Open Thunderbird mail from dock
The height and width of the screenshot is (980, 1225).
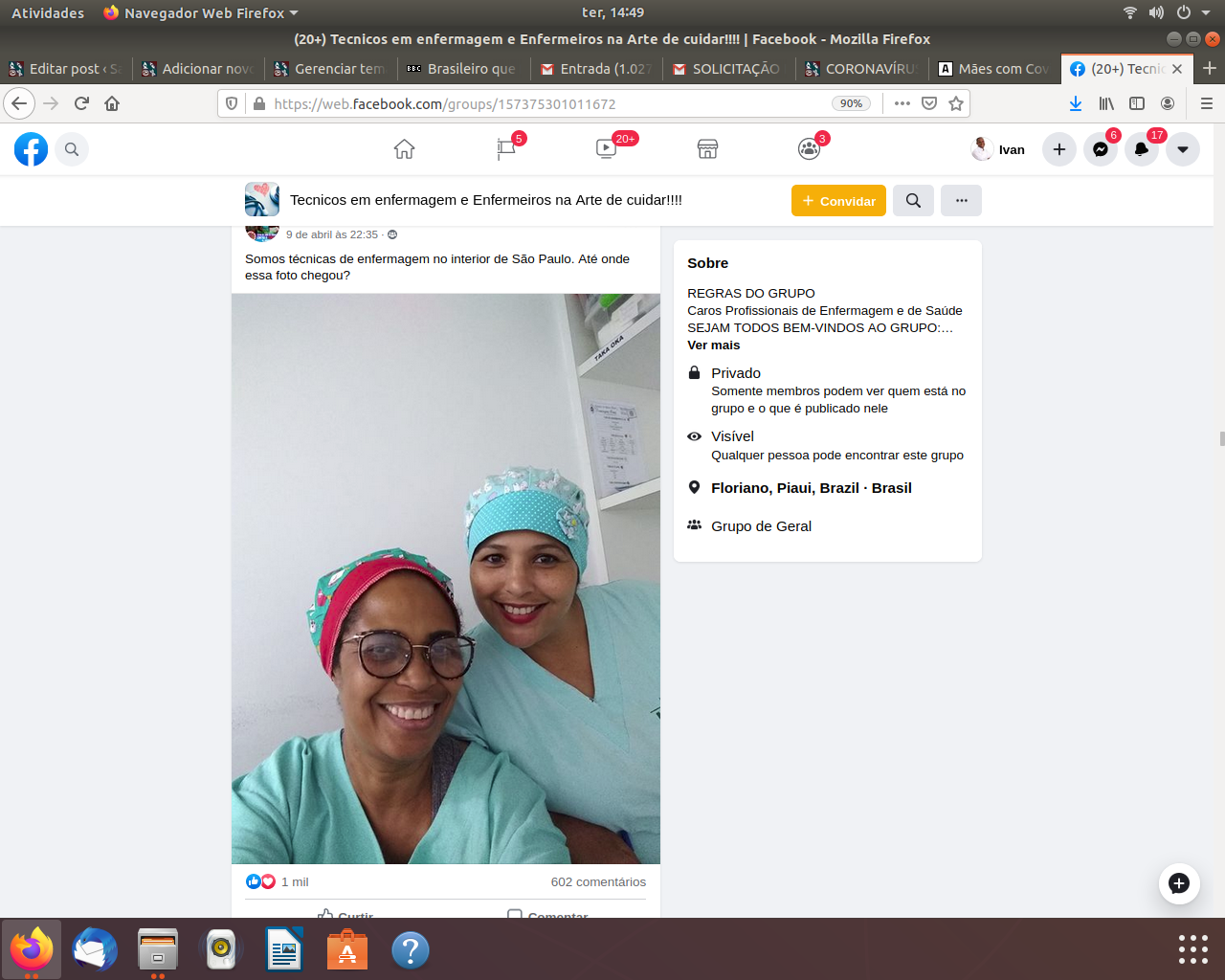point(95,950)
